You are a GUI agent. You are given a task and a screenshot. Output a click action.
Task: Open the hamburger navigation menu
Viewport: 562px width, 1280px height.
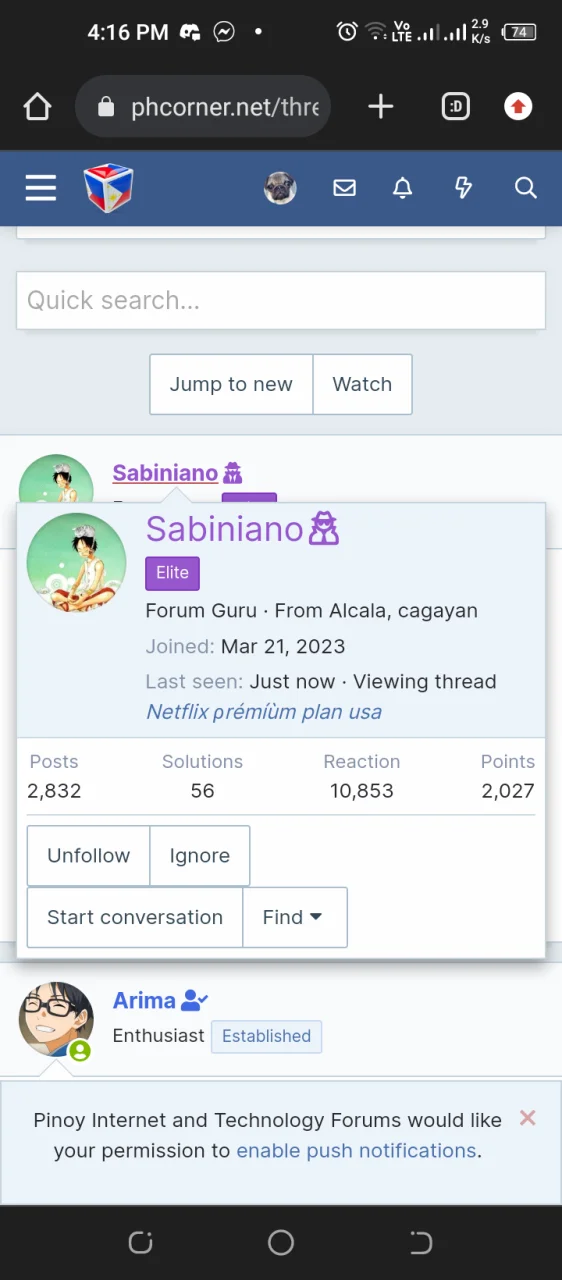(x=40, y=188)
